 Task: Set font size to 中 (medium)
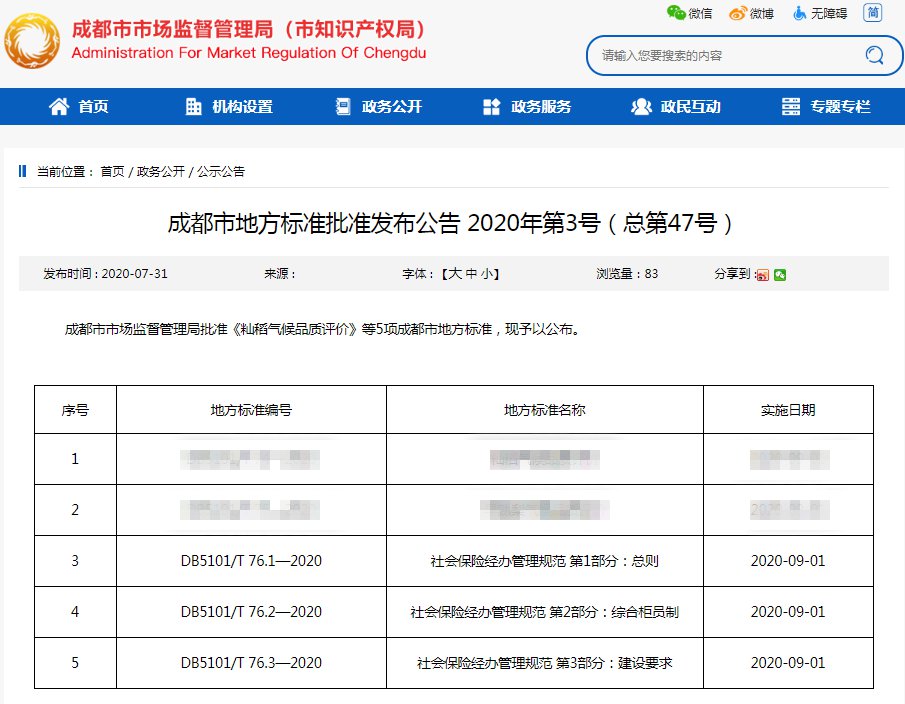click(x=470, y=274)
